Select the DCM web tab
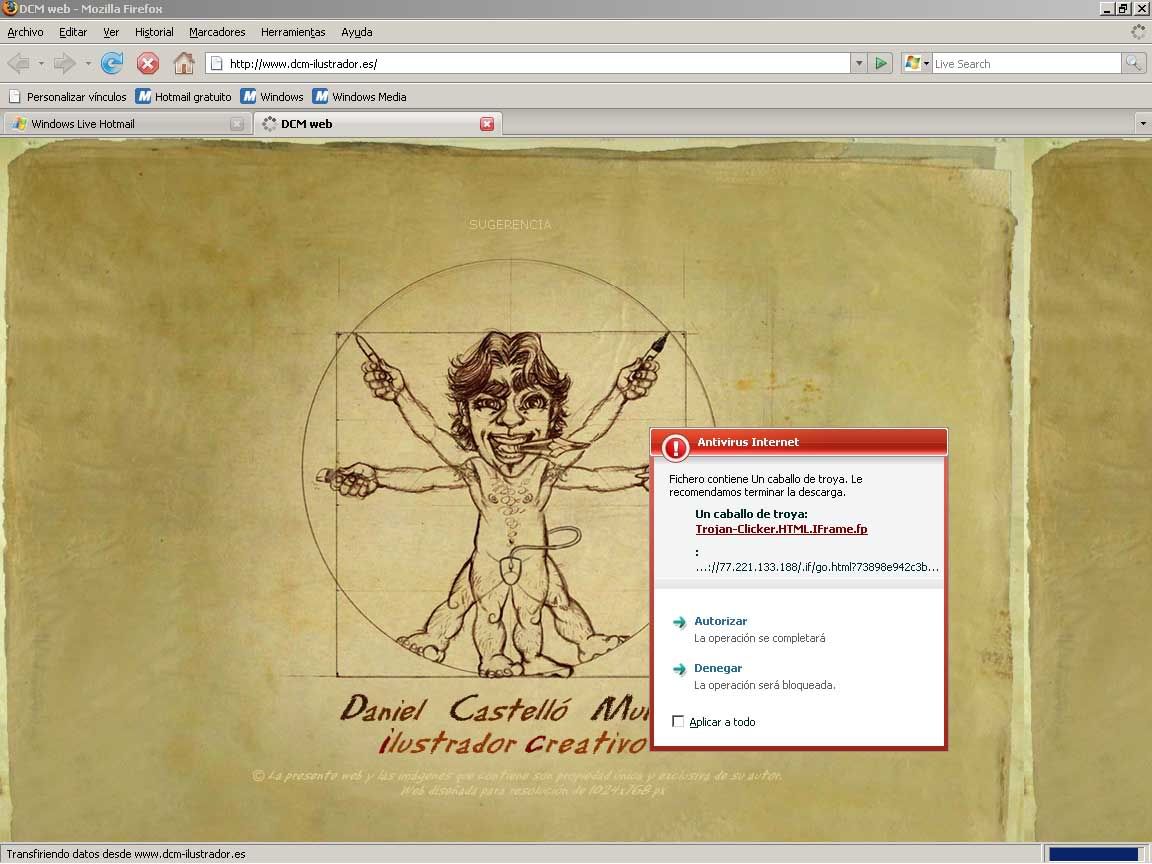Viewport: 1152px width, 864px height. pos(378,123)
